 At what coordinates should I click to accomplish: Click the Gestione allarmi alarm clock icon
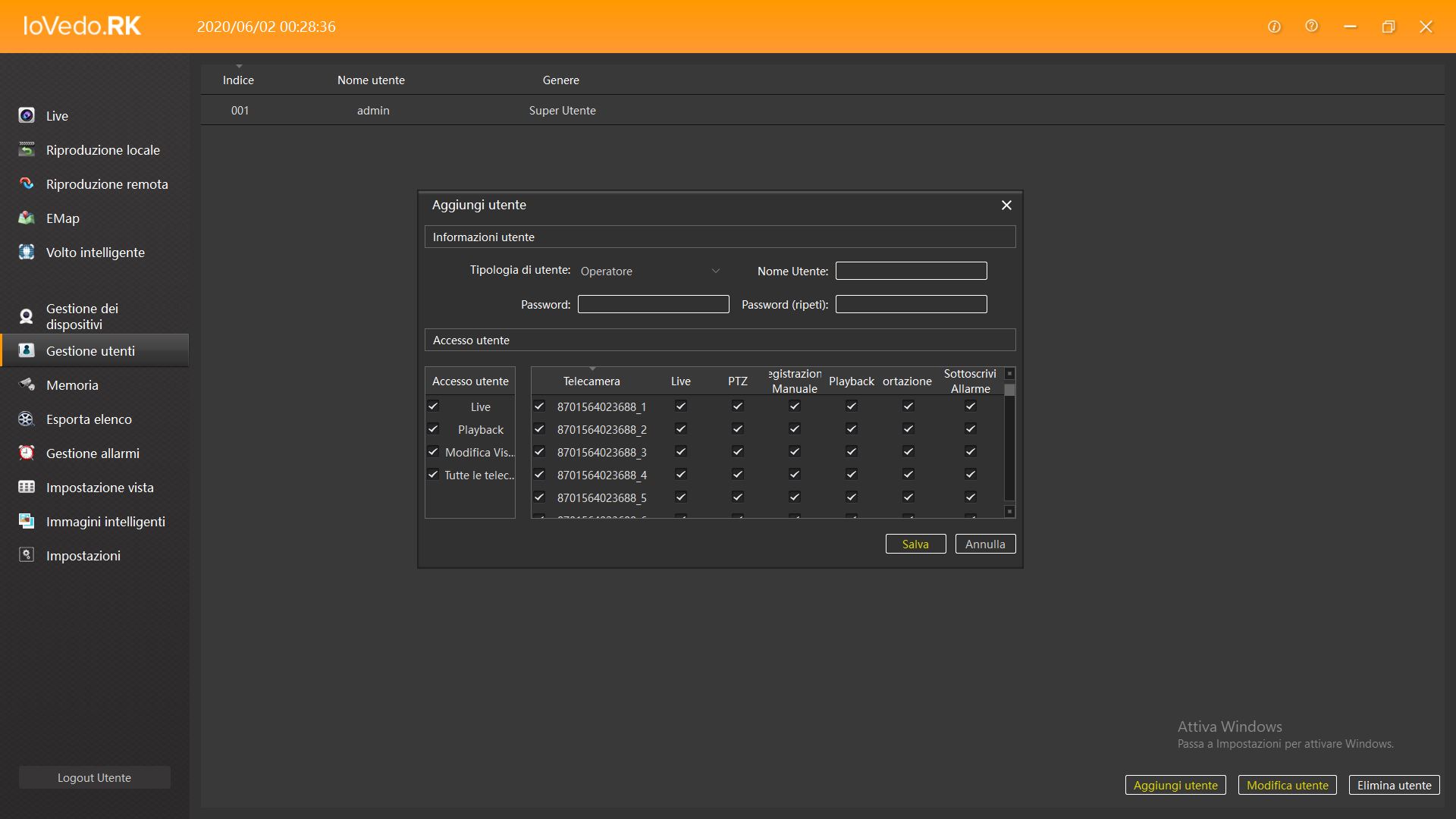click(x=27, y=453)
